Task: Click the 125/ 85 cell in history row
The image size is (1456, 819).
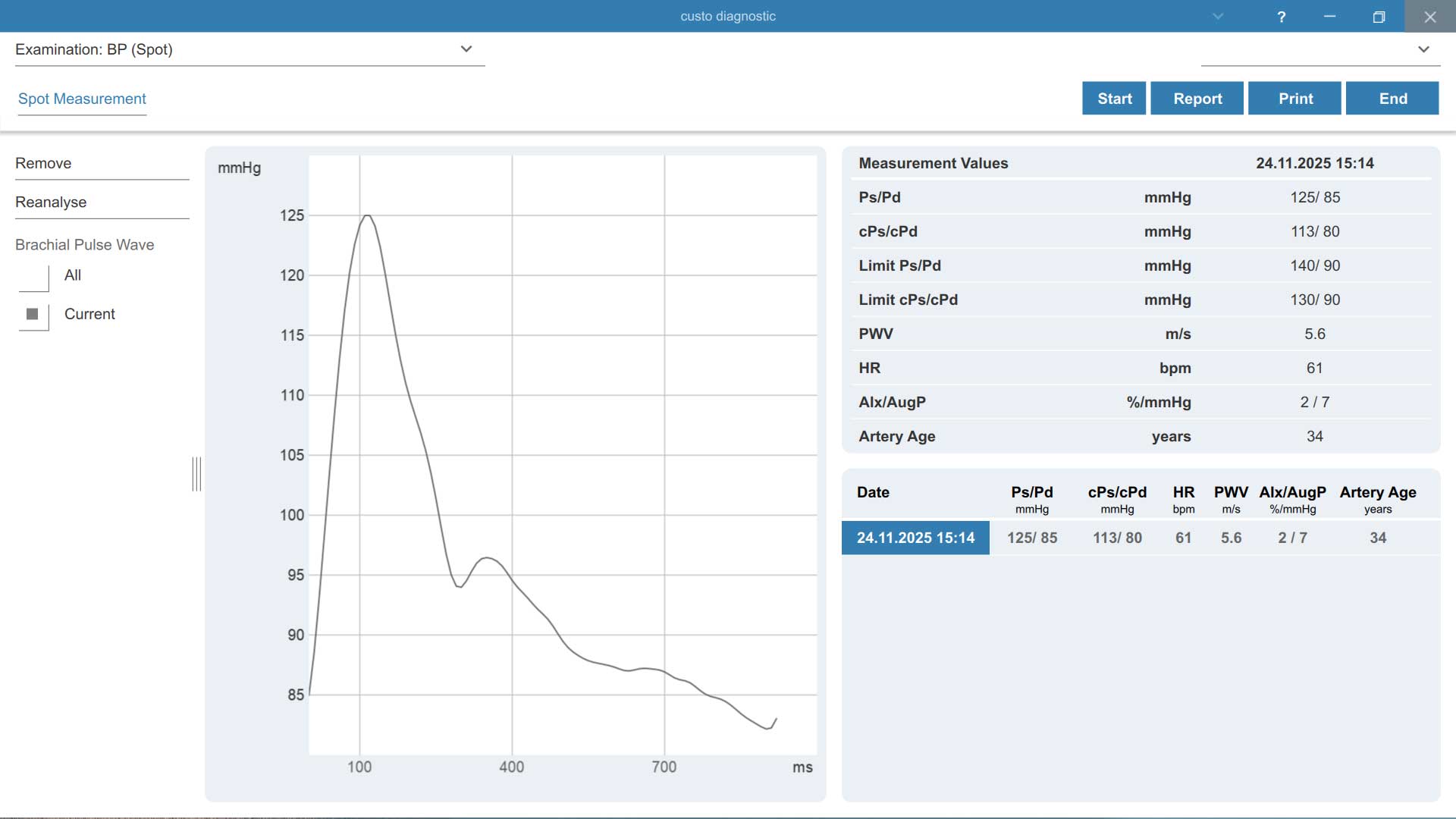Action: coord(1032,538)
